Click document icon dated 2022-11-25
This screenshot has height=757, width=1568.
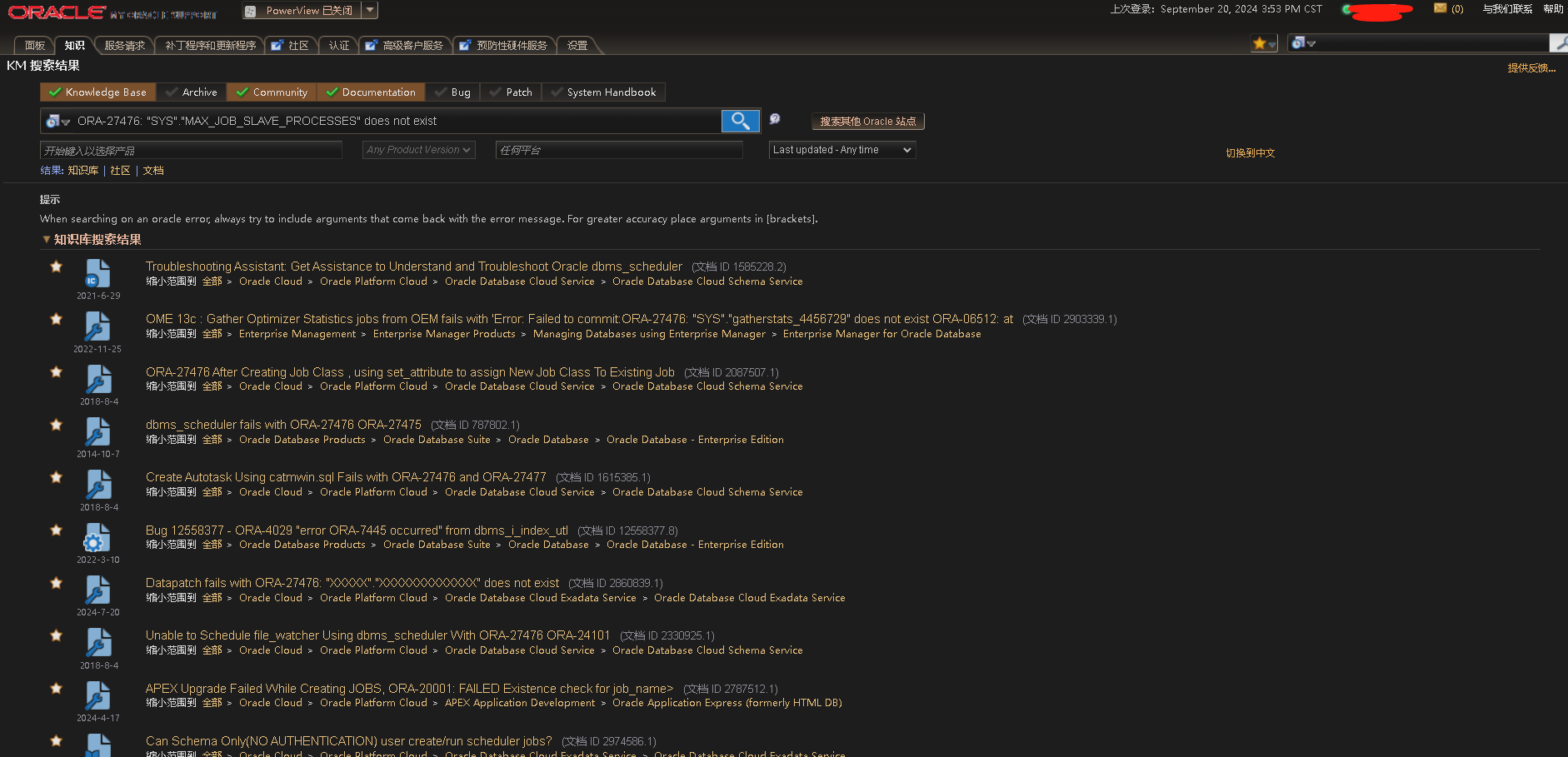coord(97,326)
